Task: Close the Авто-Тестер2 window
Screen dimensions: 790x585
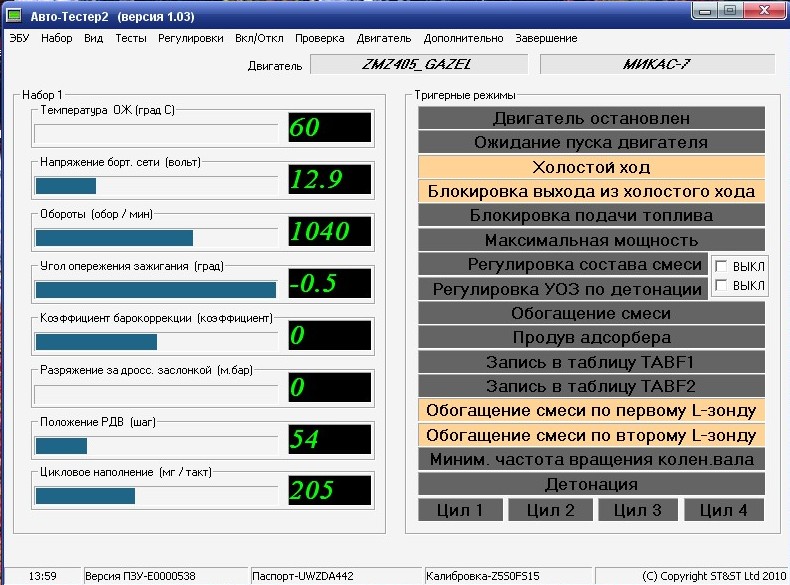Action: point(764,11)
